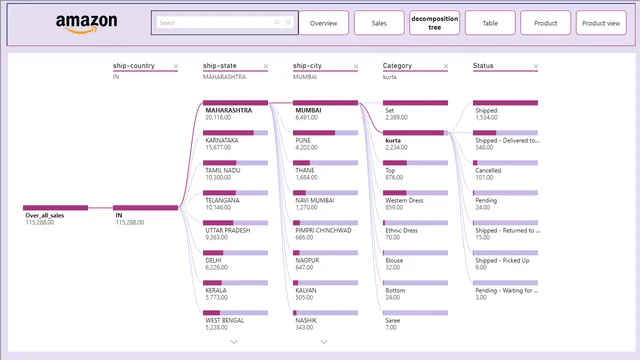Remove the Status level
Image resolution: width=640 pixels, height=360 pixels.
point(536,66)
